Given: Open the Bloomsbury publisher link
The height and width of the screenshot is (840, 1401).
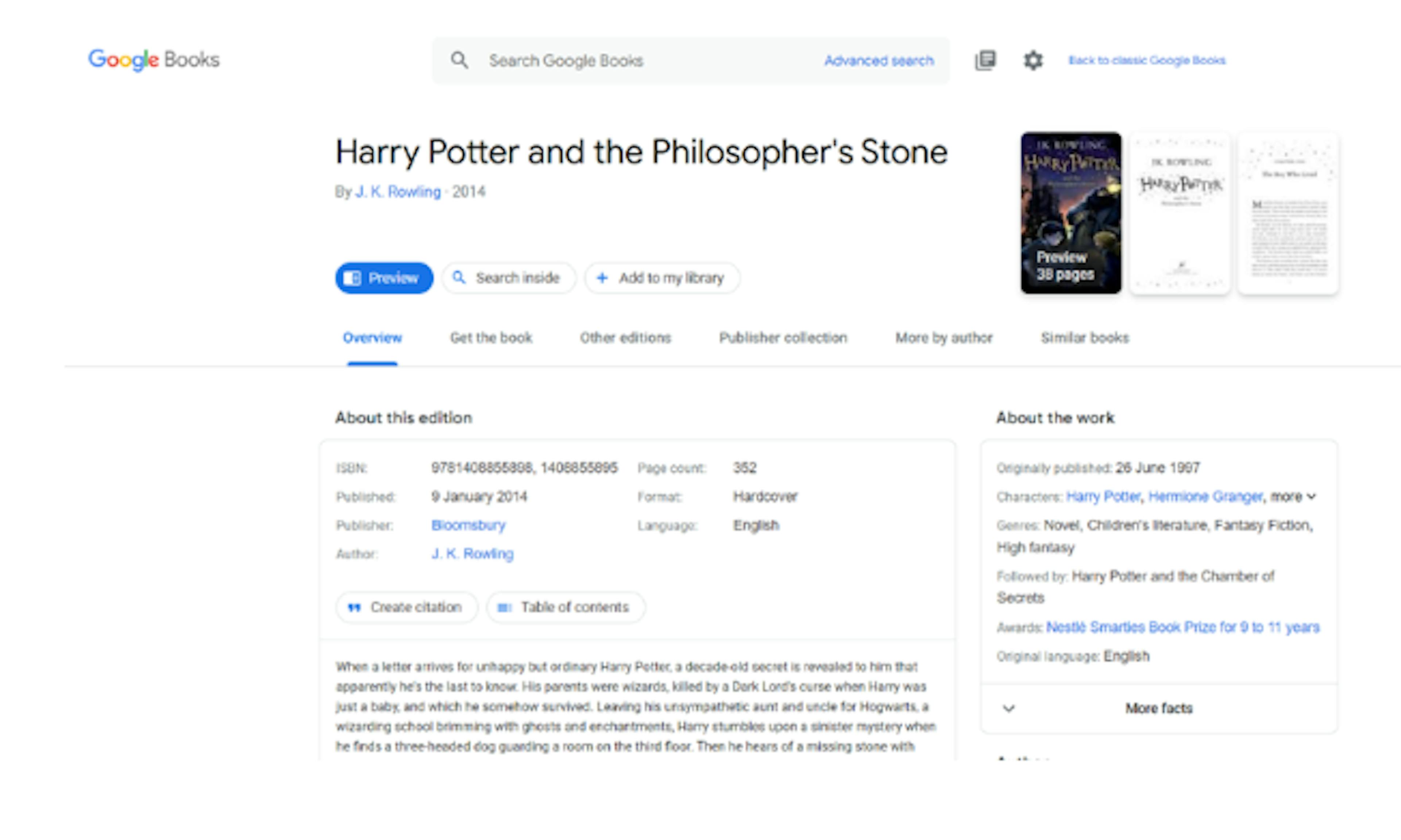Looking at the screenshot, I should click(468, 525).
